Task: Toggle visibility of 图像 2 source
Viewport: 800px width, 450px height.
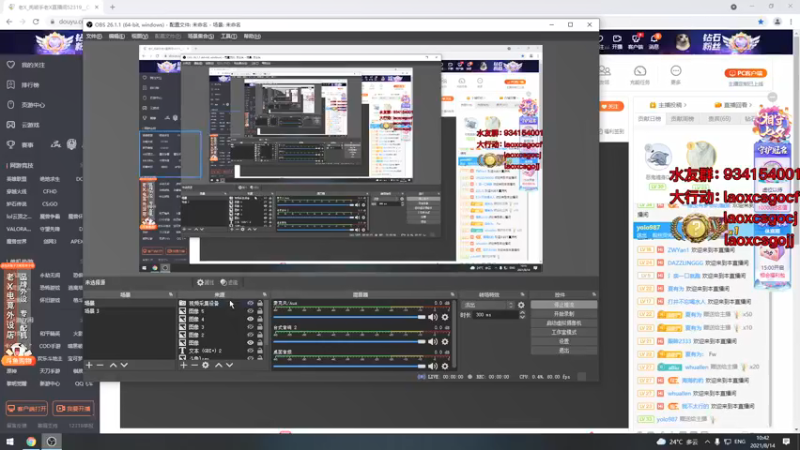Action: click(x=250, y=335)
